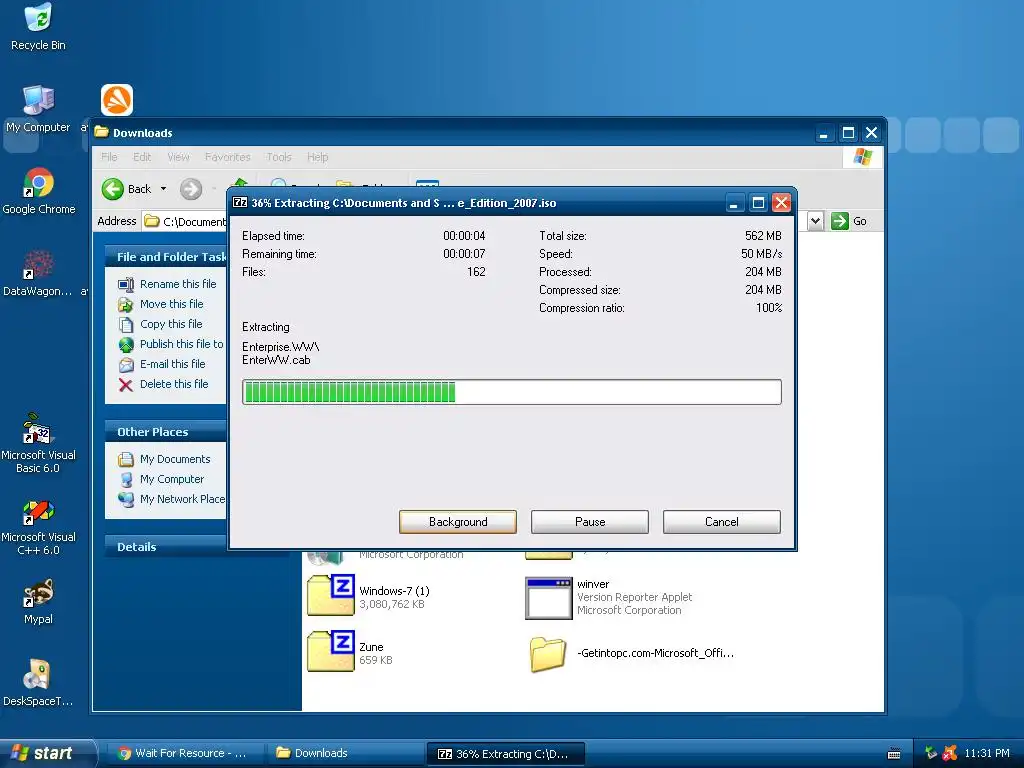Click the 7-Zip icon in dialog title bar
Screen dimensions: 1024x768
[x=240, y=202]
